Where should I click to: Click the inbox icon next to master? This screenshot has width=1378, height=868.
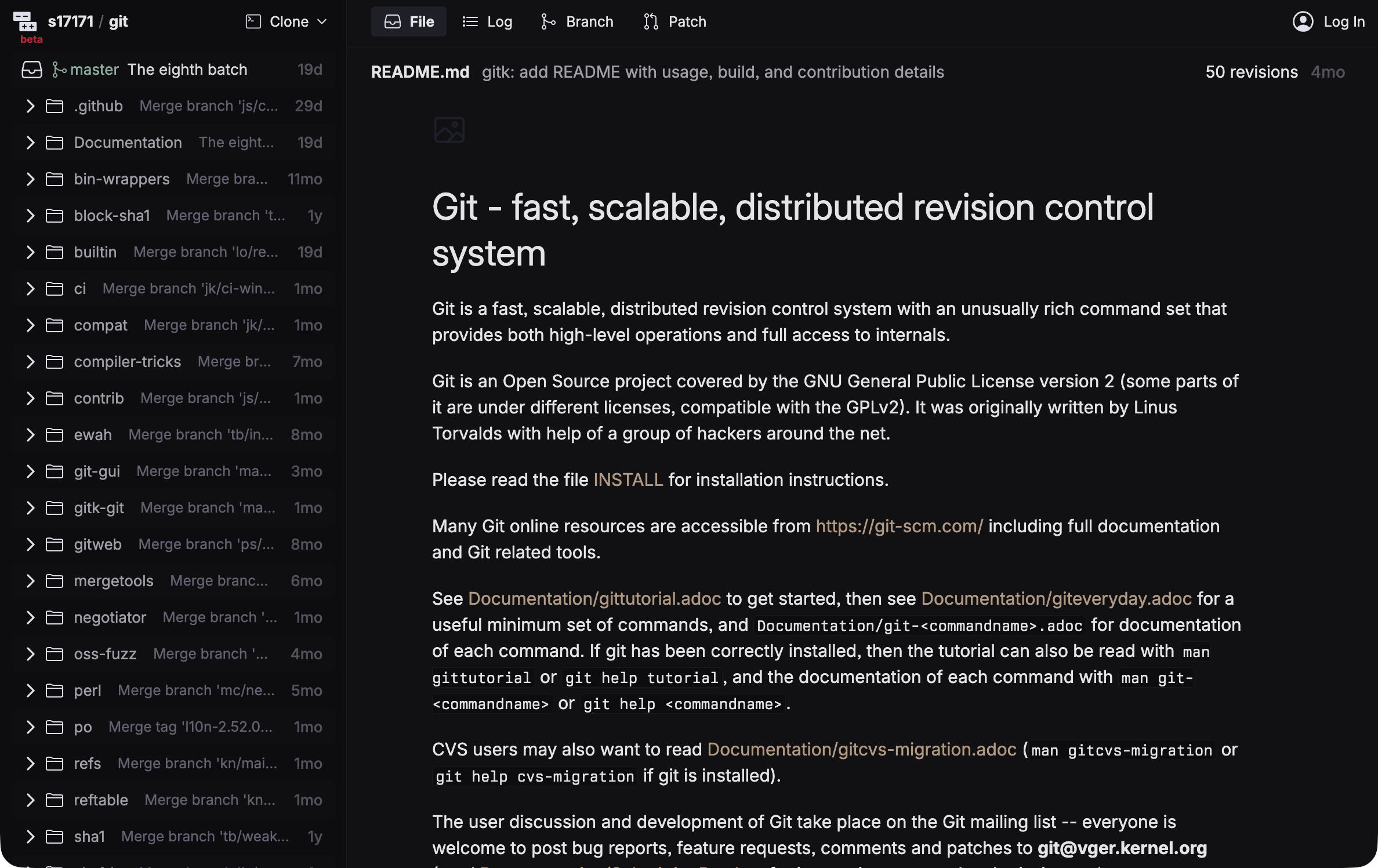[32, 70]
